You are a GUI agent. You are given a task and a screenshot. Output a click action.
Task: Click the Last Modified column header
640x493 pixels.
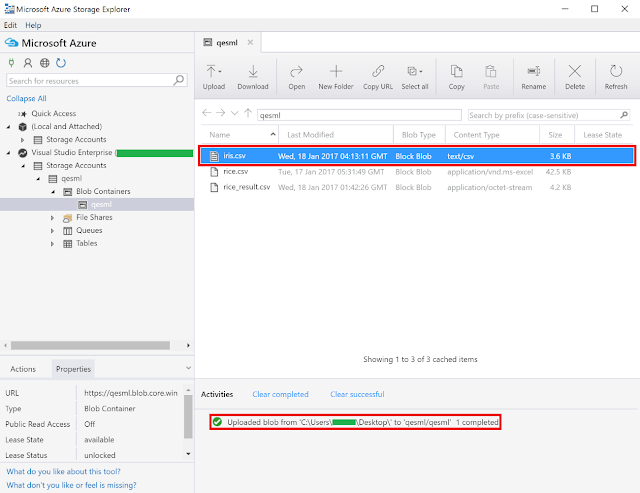click(x=310, y=134)
